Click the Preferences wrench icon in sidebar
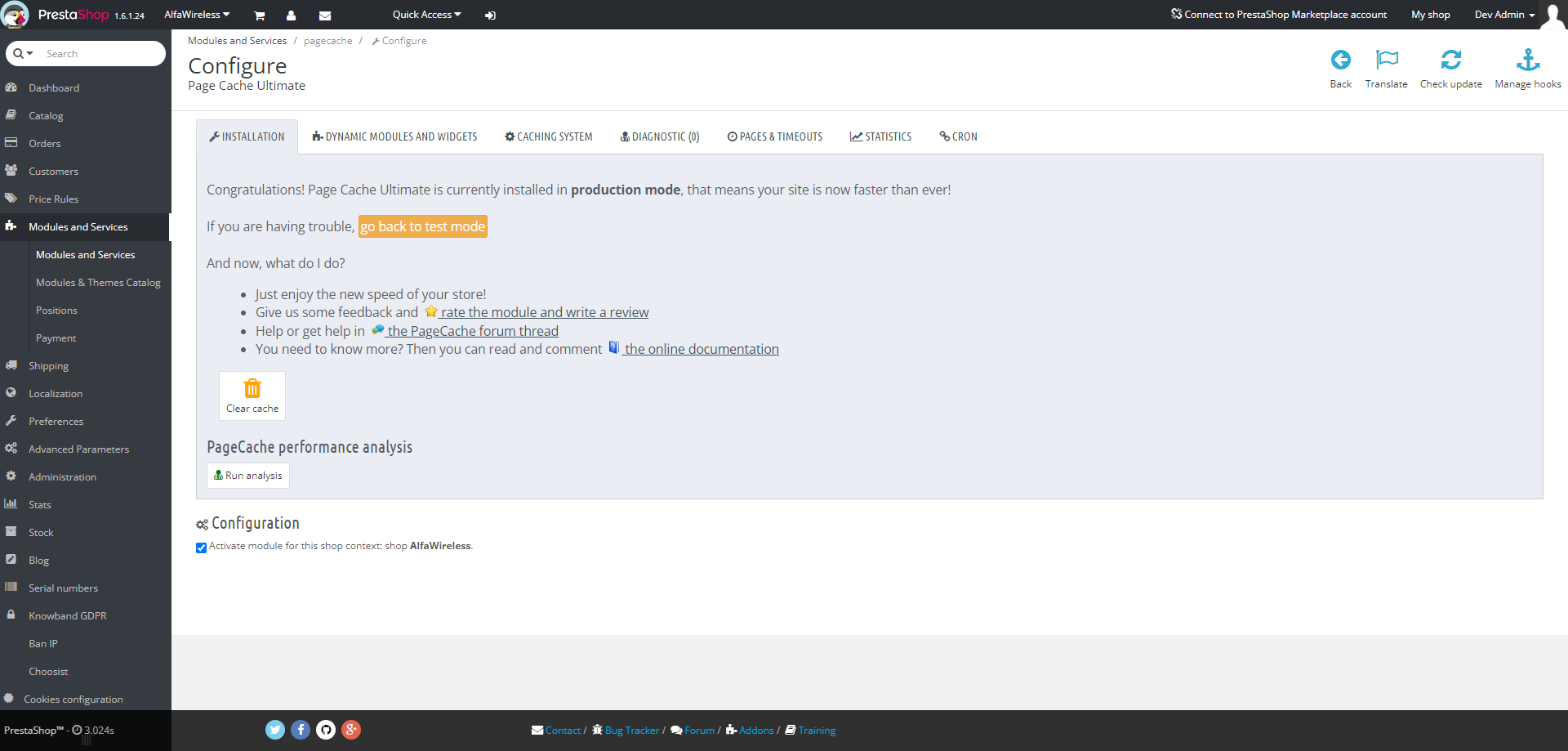The width and height of the screenshot is (1568, 751). point(11,421)
